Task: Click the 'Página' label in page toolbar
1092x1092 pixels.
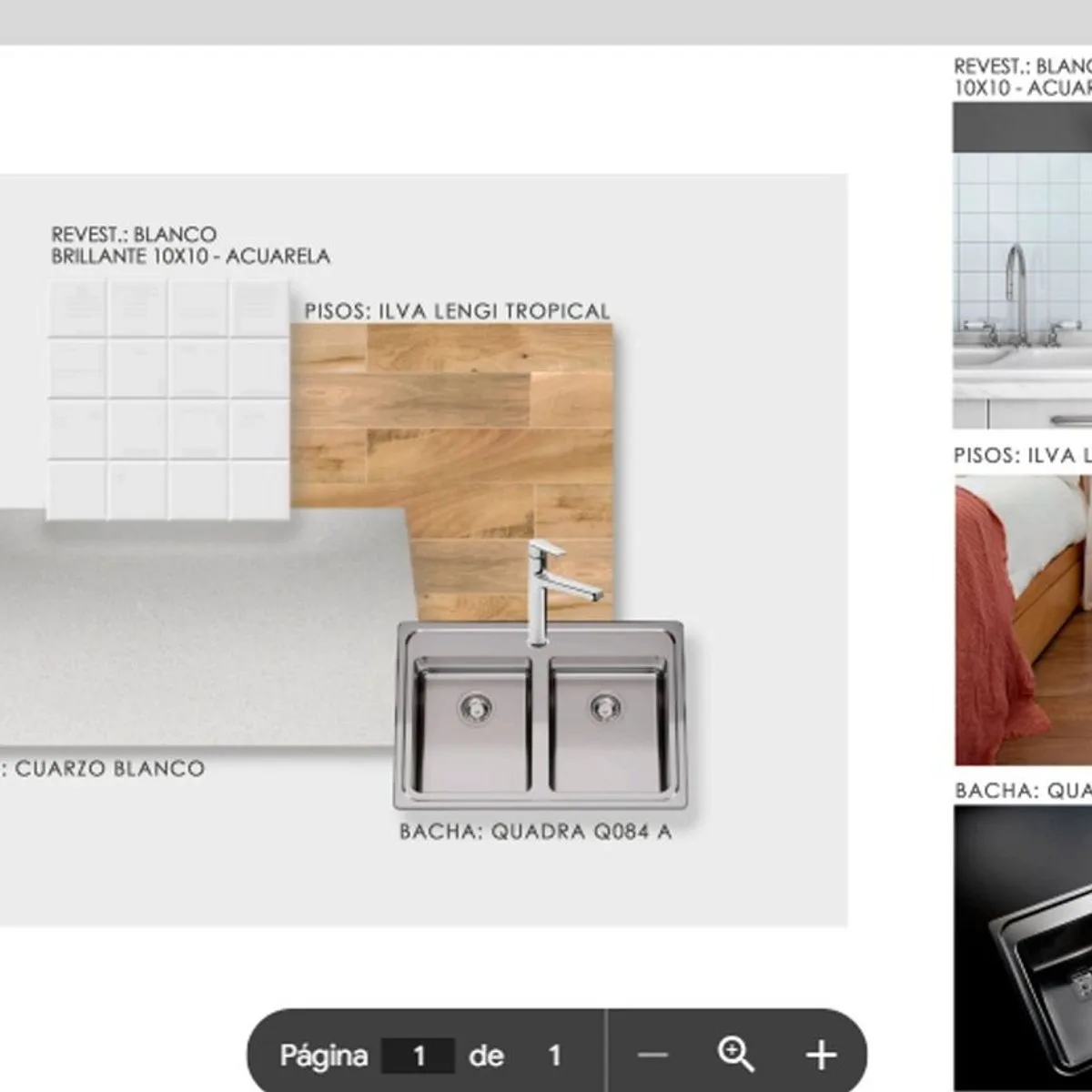Action: tap(323, 1056)
